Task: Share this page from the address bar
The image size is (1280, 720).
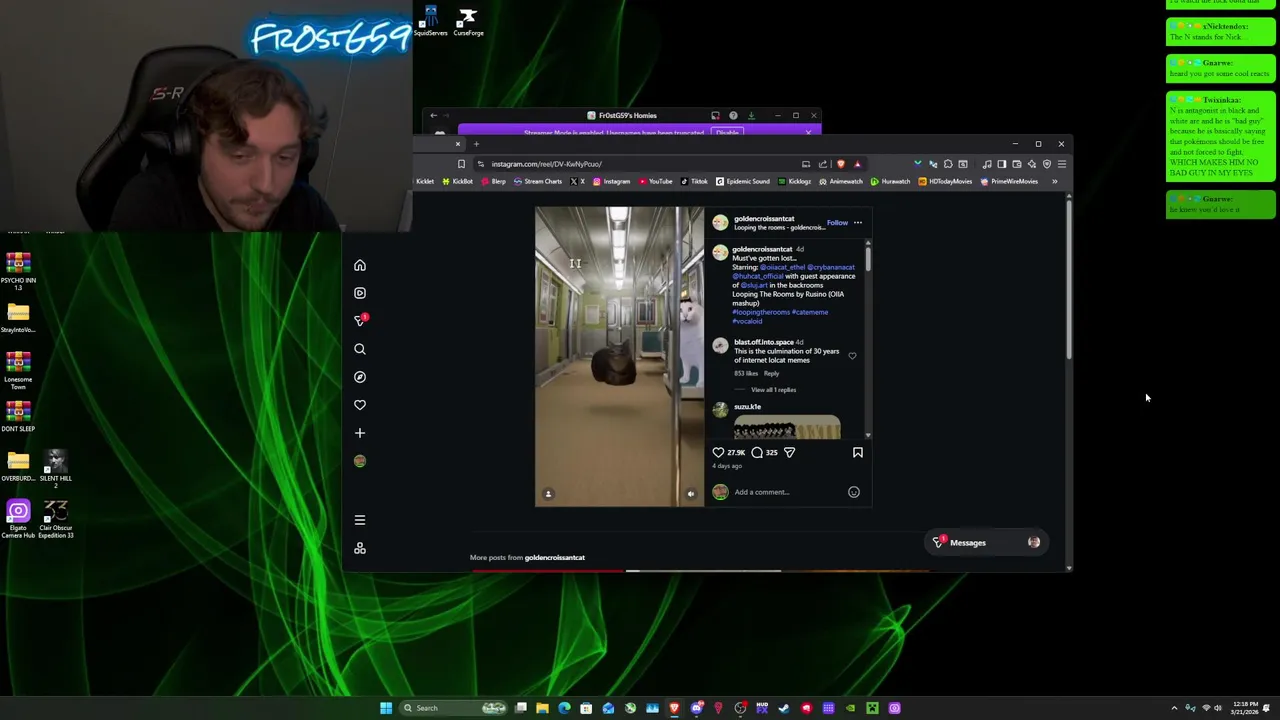Action: tap(823, 164)
